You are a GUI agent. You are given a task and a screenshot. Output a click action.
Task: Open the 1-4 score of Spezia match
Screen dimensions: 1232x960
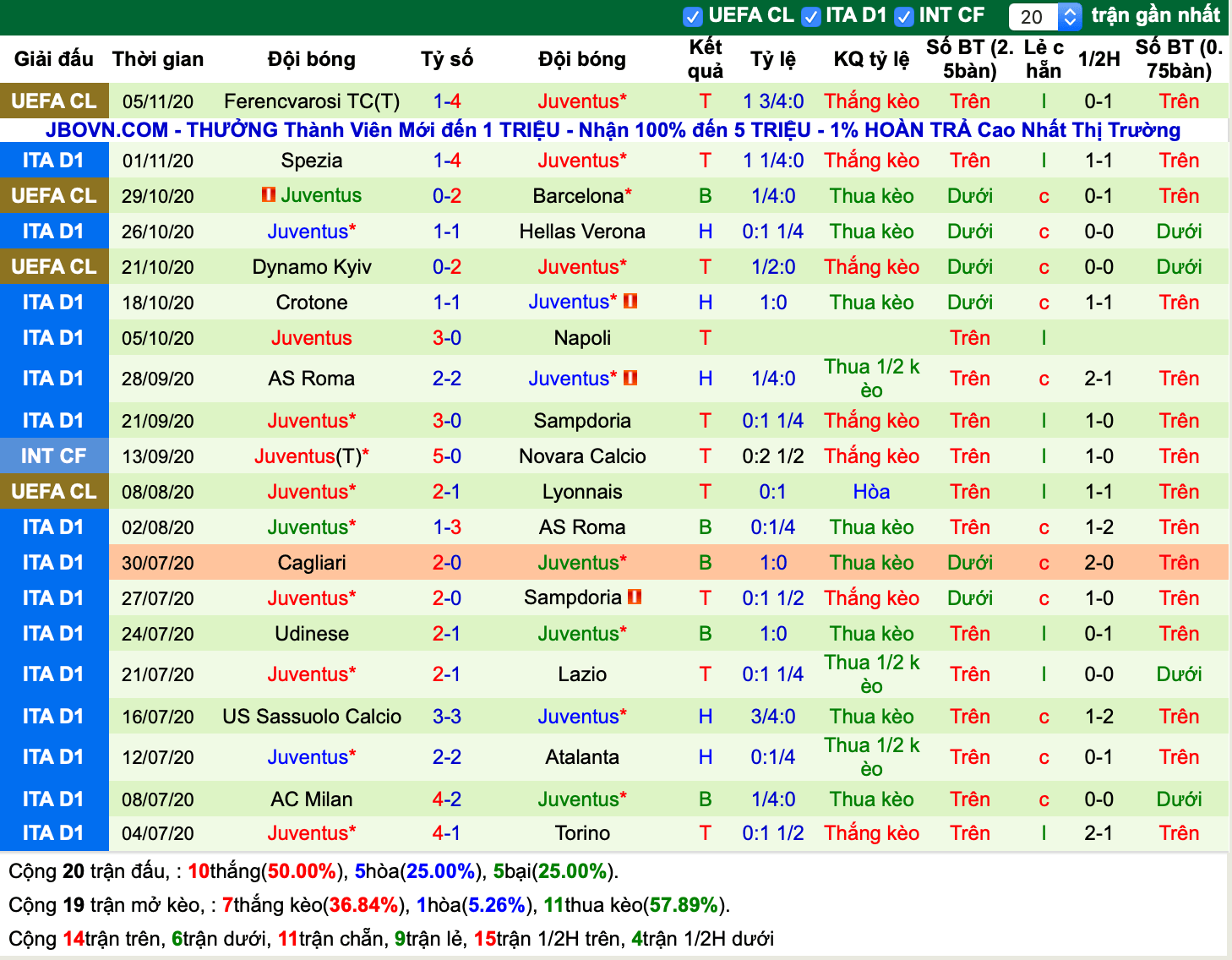tap(447, 161)
